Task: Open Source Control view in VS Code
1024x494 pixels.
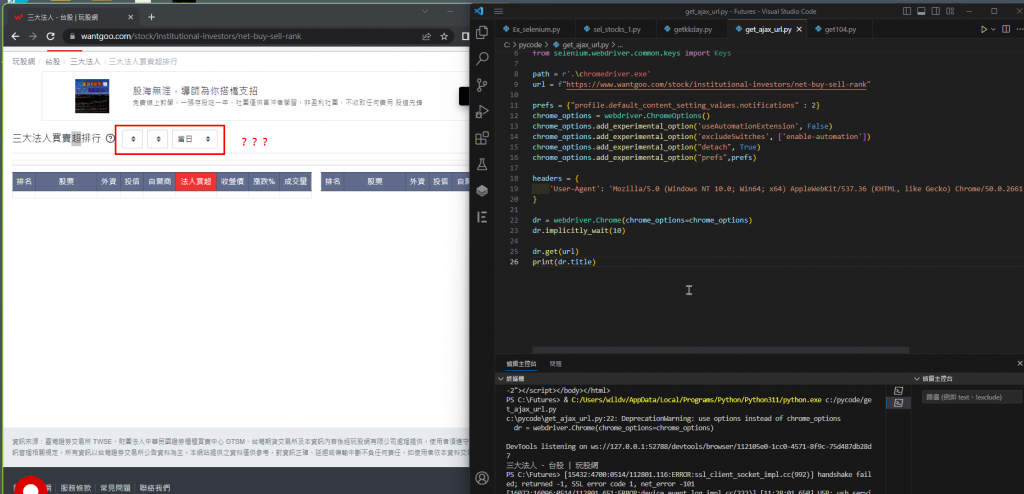Action: point(482,85)
